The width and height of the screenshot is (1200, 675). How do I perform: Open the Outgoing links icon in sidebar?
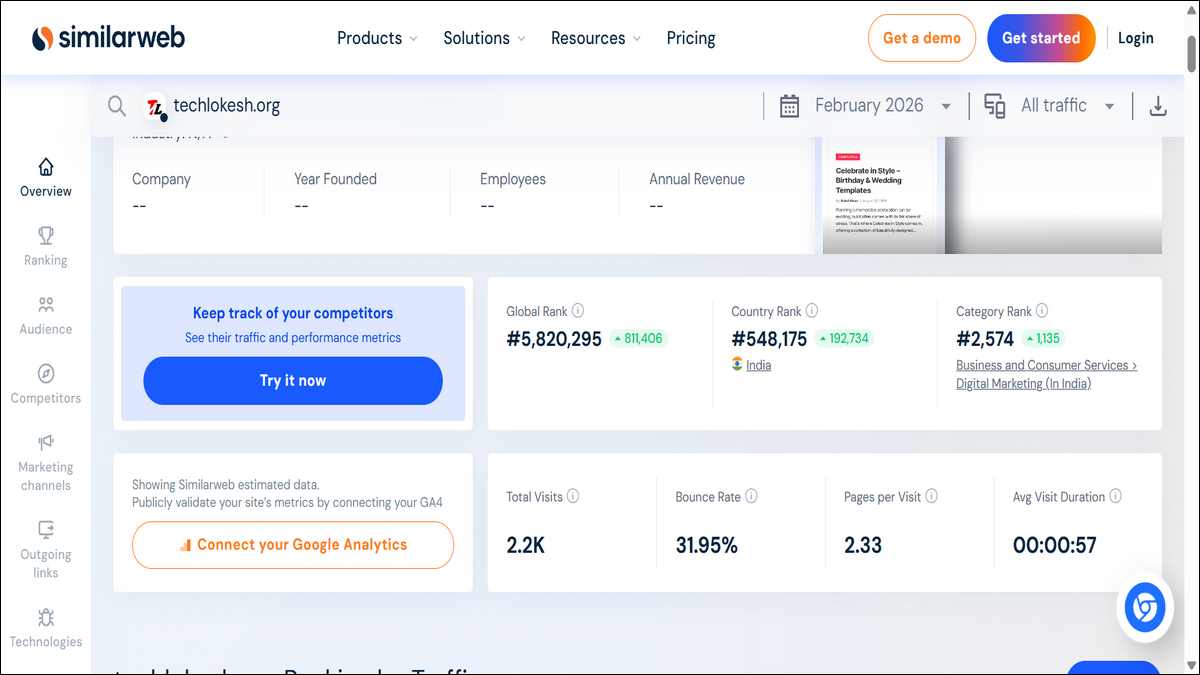tap(46, 530)
